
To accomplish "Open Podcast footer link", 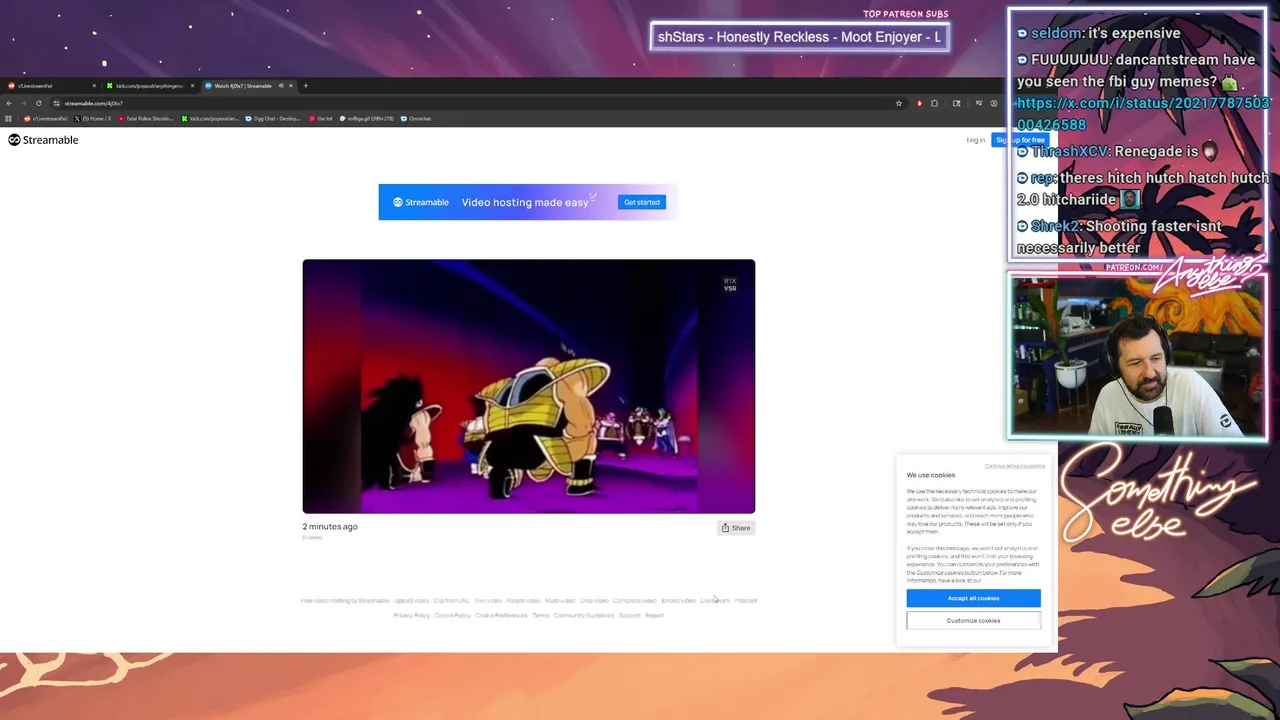I will [x=746, y=601].
